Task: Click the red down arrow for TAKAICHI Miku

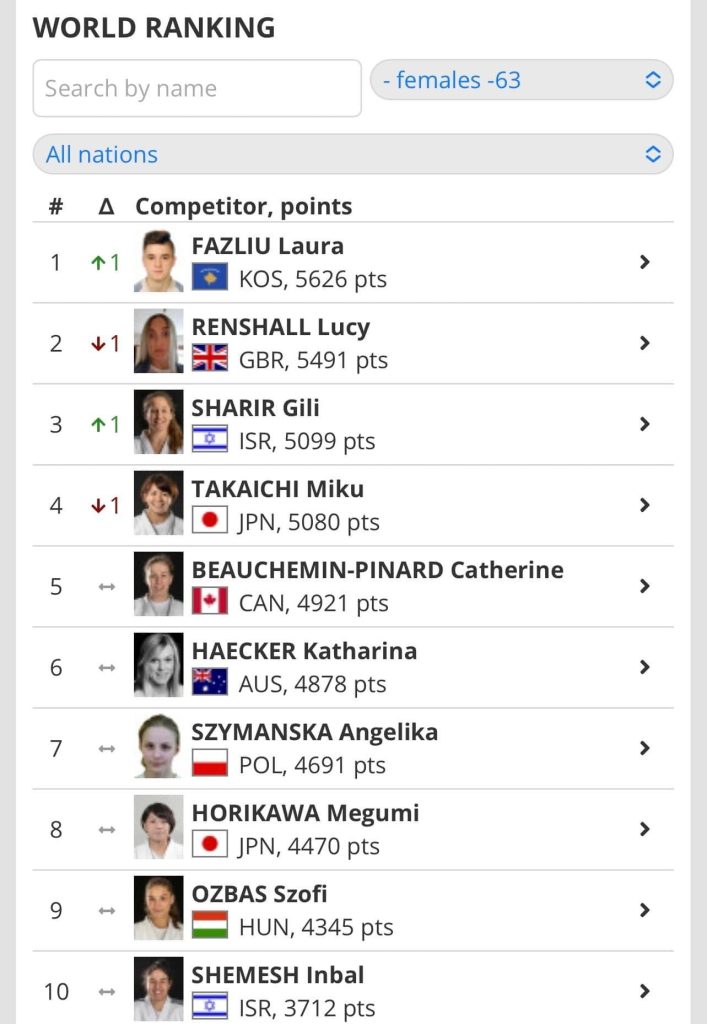Action: (x=99, y=506)
